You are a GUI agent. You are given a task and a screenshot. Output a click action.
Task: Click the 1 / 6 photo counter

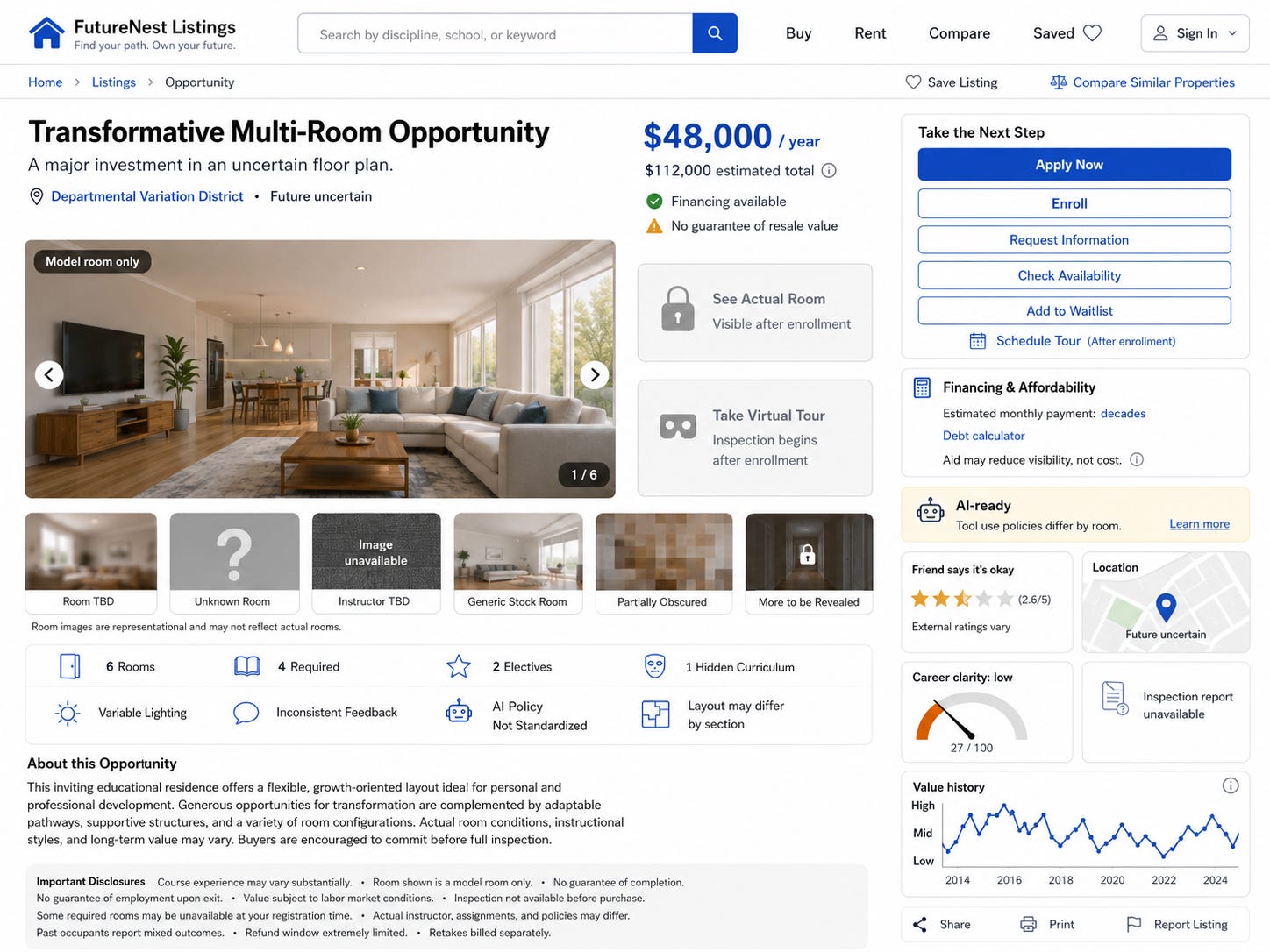584,474
